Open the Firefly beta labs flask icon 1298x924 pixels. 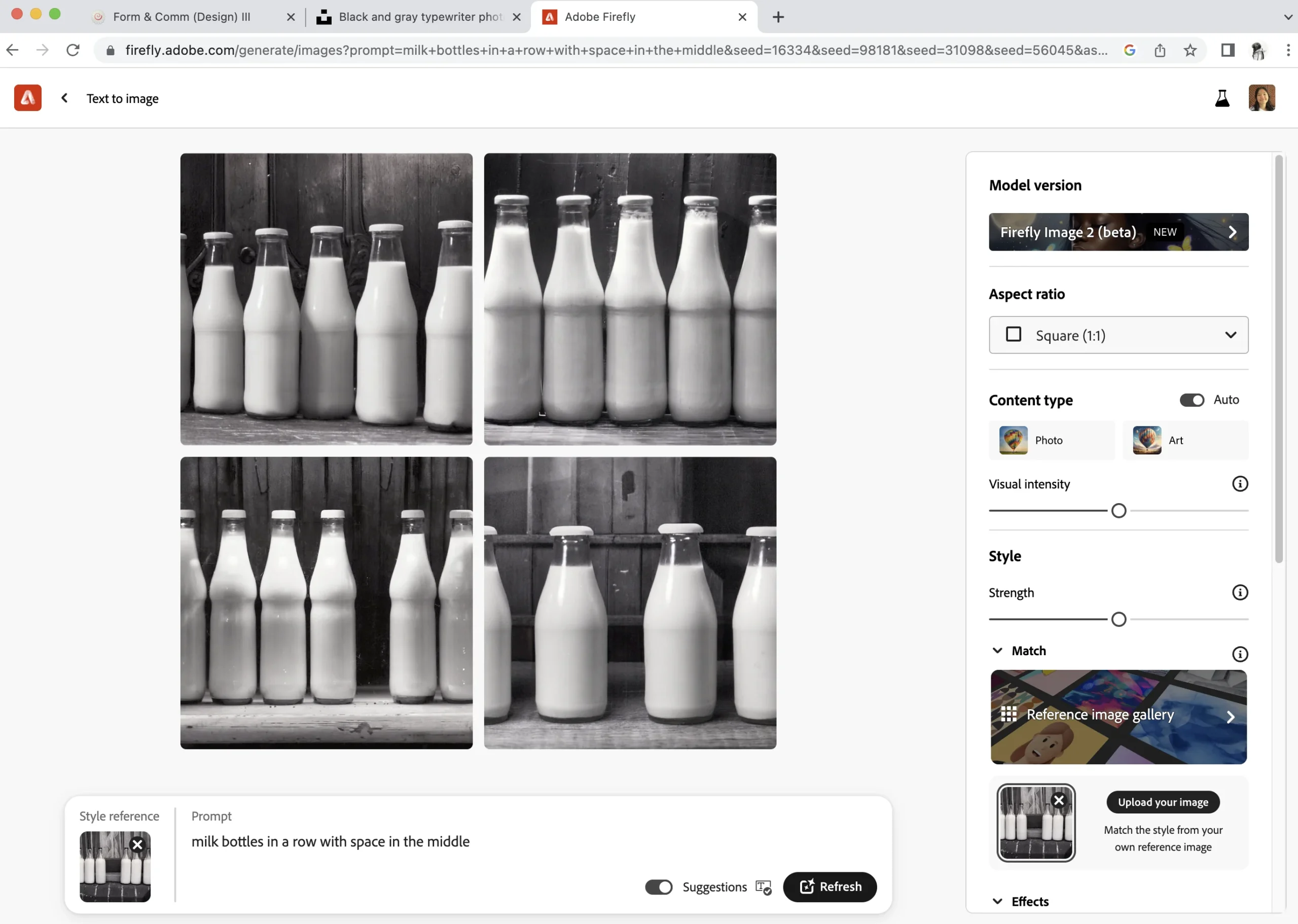tap(1222, 98)
